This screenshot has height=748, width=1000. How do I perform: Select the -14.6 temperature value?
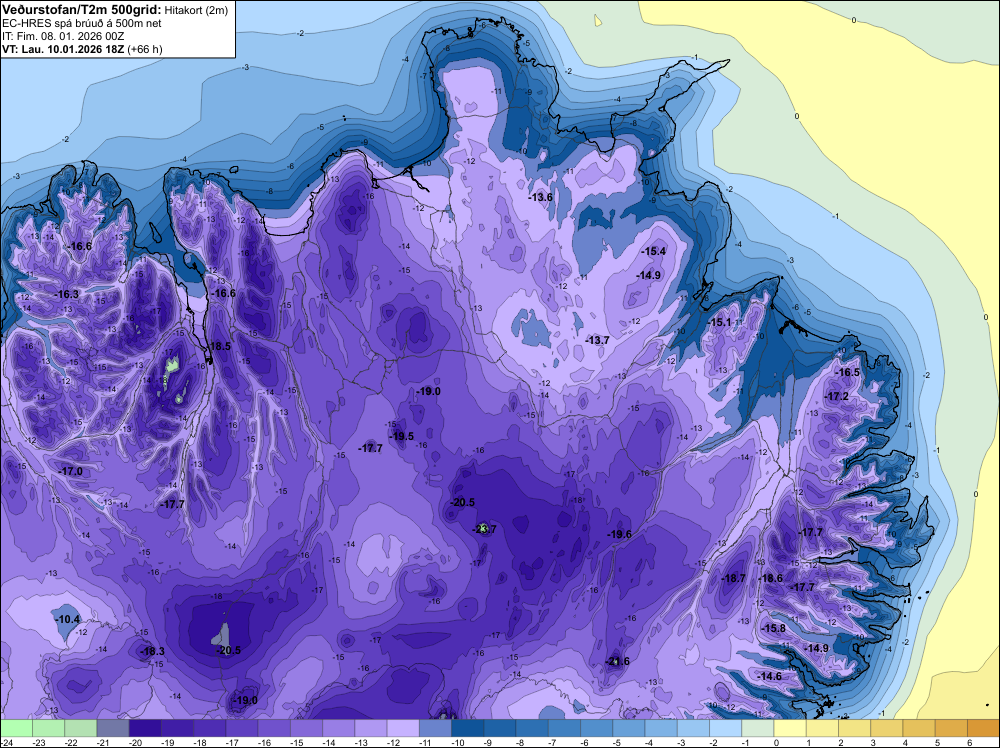[769, 676]
